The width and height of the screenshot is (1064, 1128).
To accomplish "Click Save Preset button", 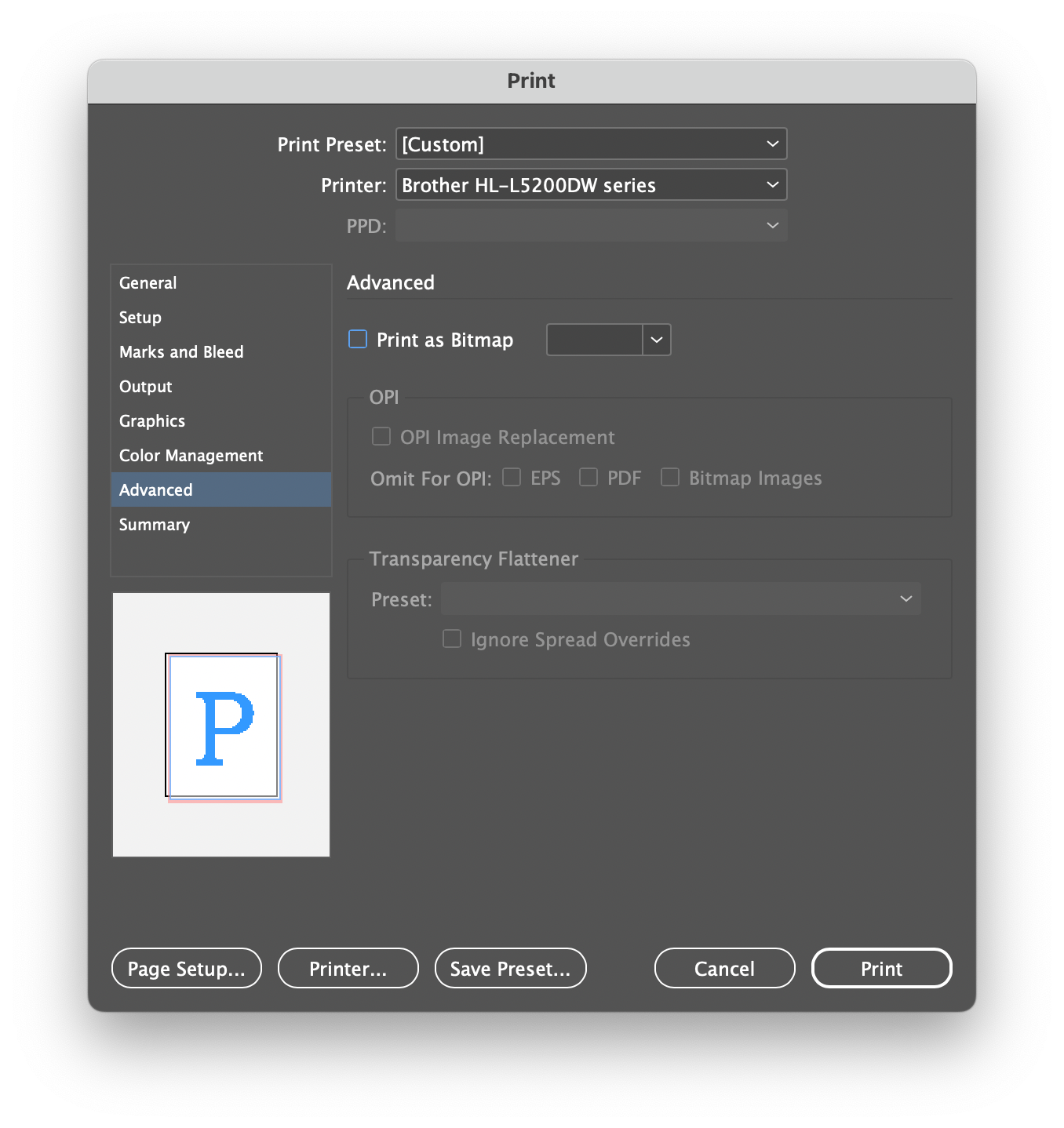I will (510, 968).
